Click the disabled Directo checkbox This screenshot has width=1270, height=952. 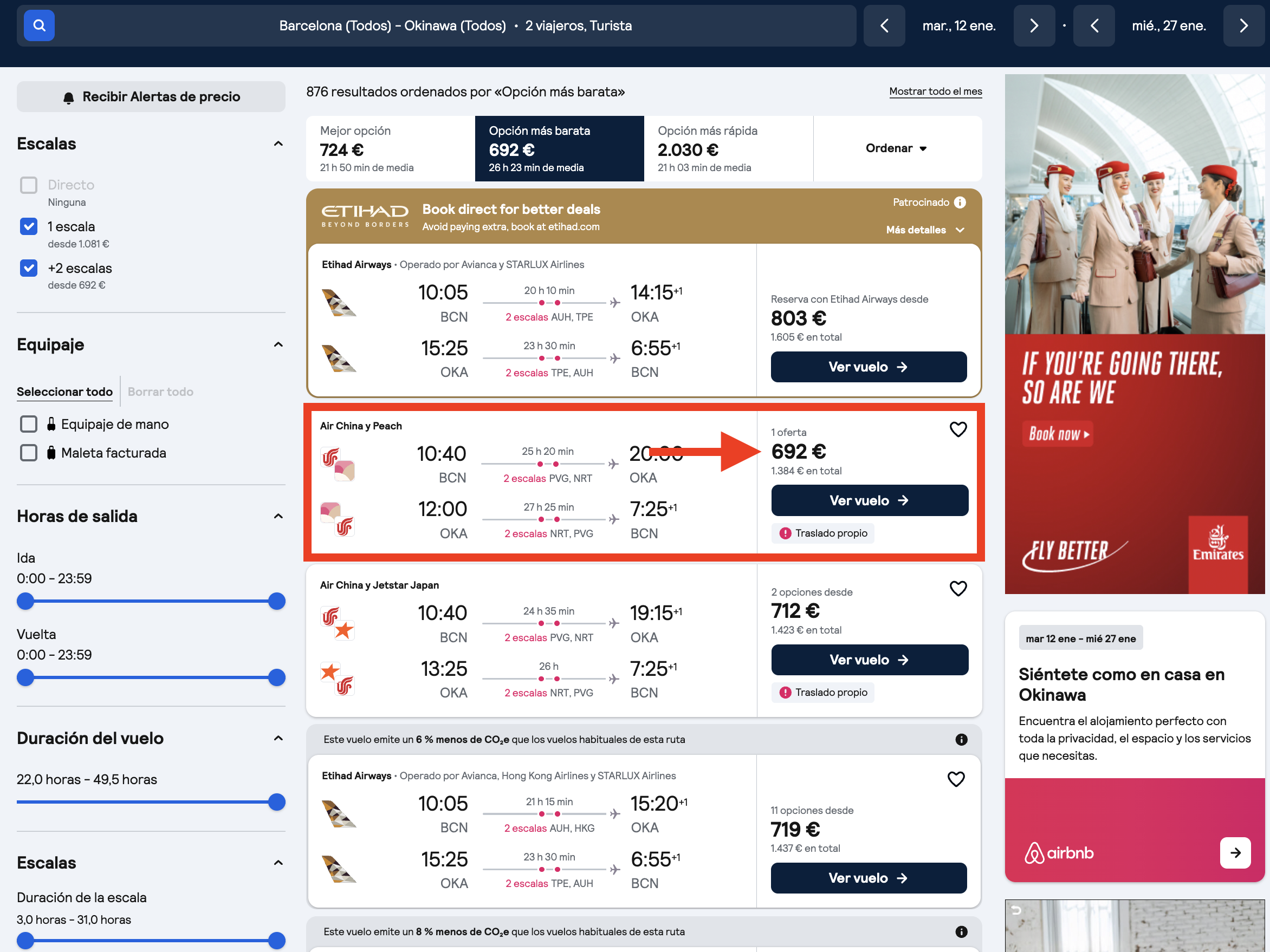(29, 185)
